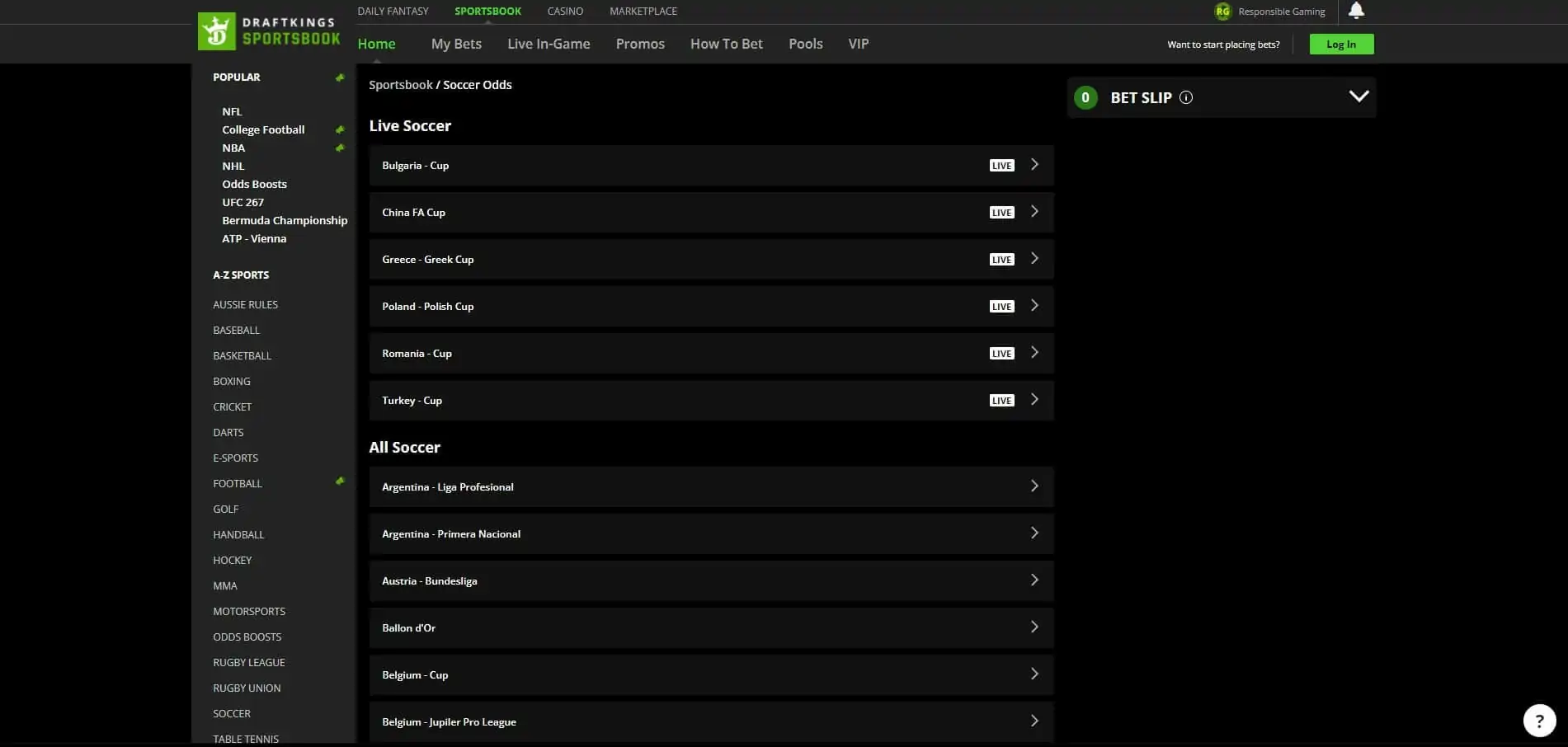
Task: Expand Argentina - Liga Profesional odds
Action: 1034,486
